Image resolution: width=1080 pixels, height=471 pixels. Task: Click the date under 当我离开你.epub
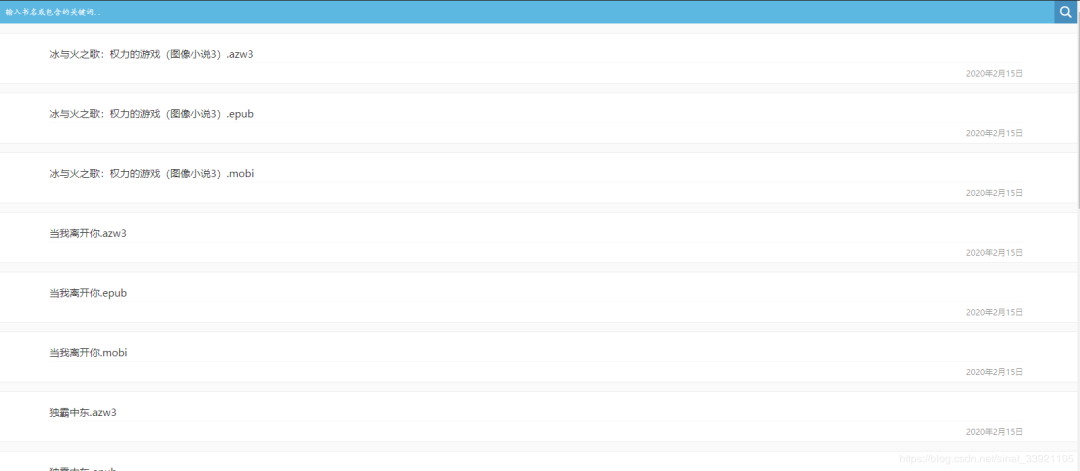click(x=994, y=312)
